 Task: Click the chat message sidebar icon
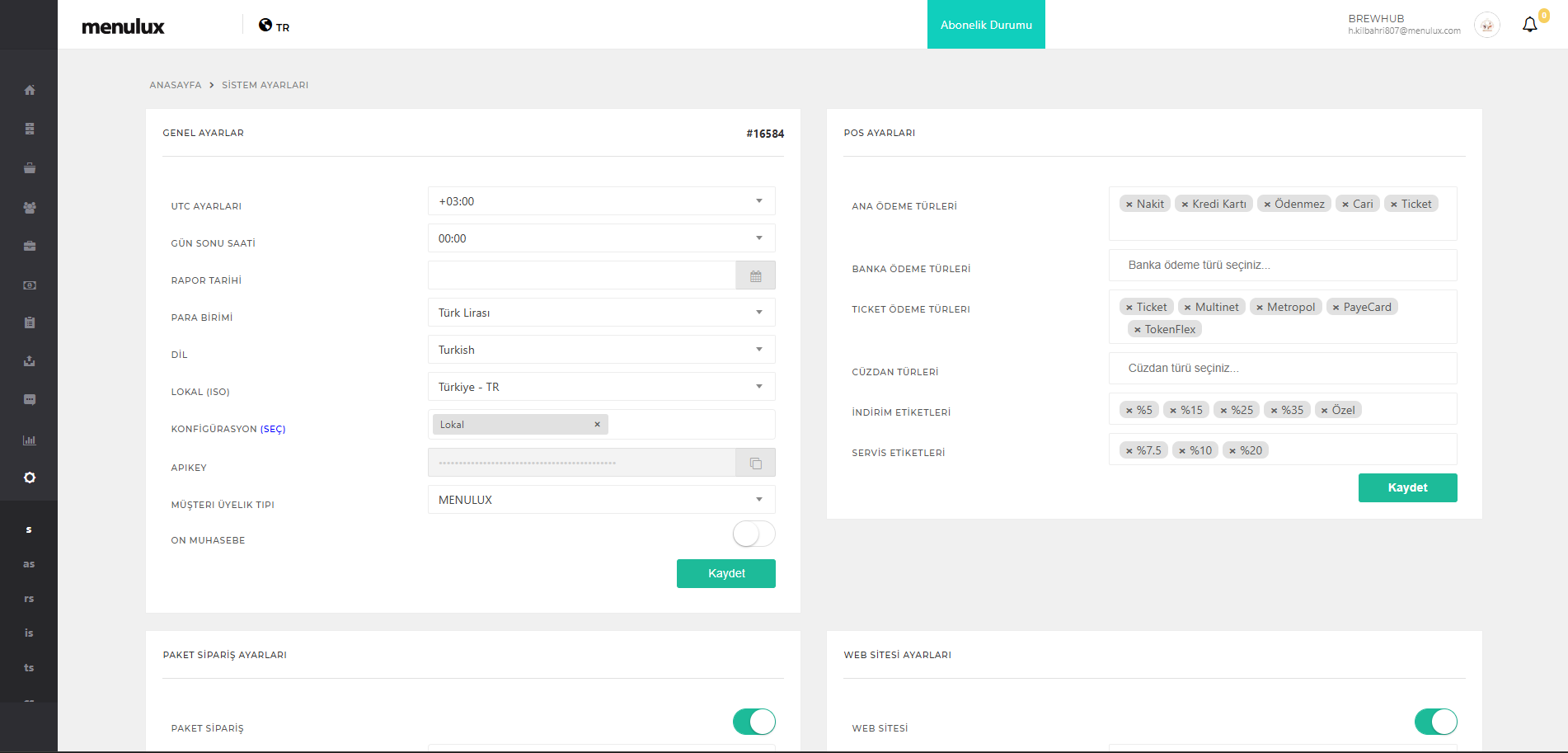click(x=30, y=400)
